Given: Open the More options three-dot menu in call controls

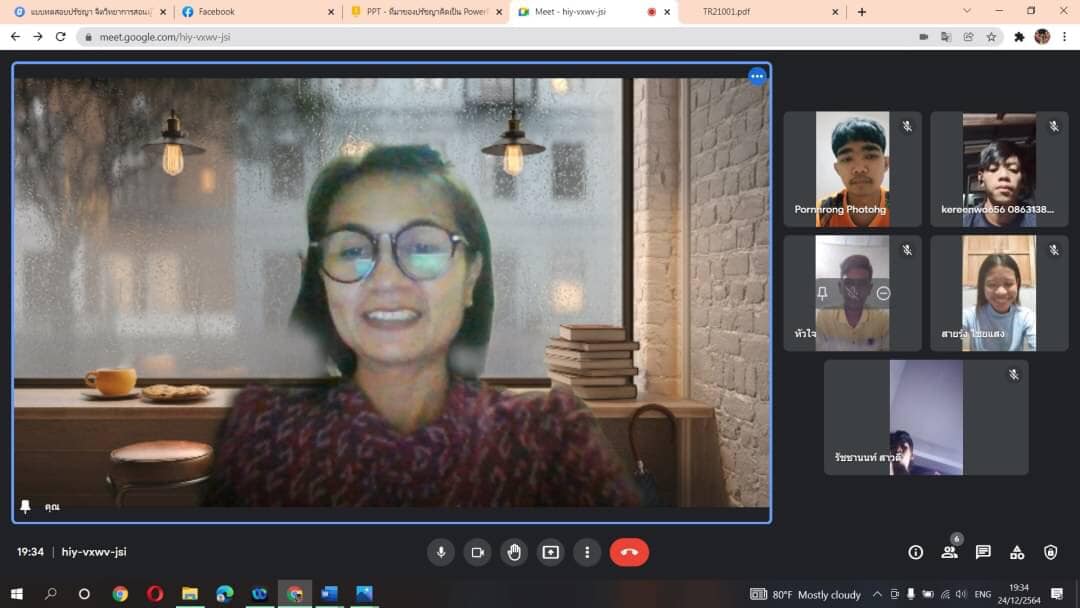Looking at the screenshot, I should pyautogui.click(x=587, y=552).
